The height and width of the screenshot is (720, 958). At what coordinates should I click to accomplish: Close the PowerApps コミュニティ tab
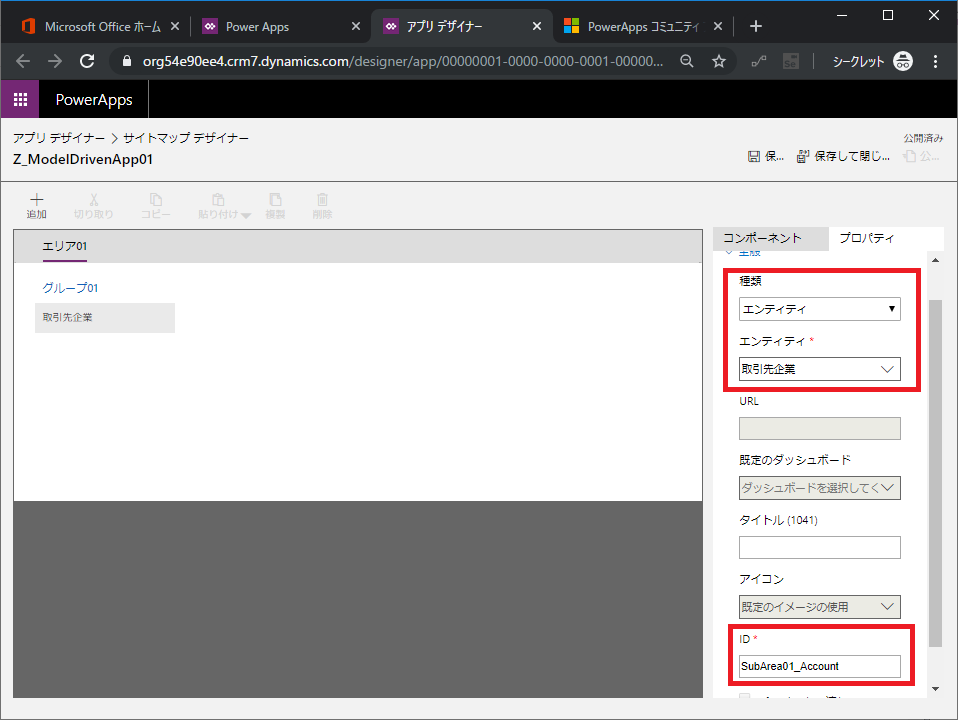718,26
